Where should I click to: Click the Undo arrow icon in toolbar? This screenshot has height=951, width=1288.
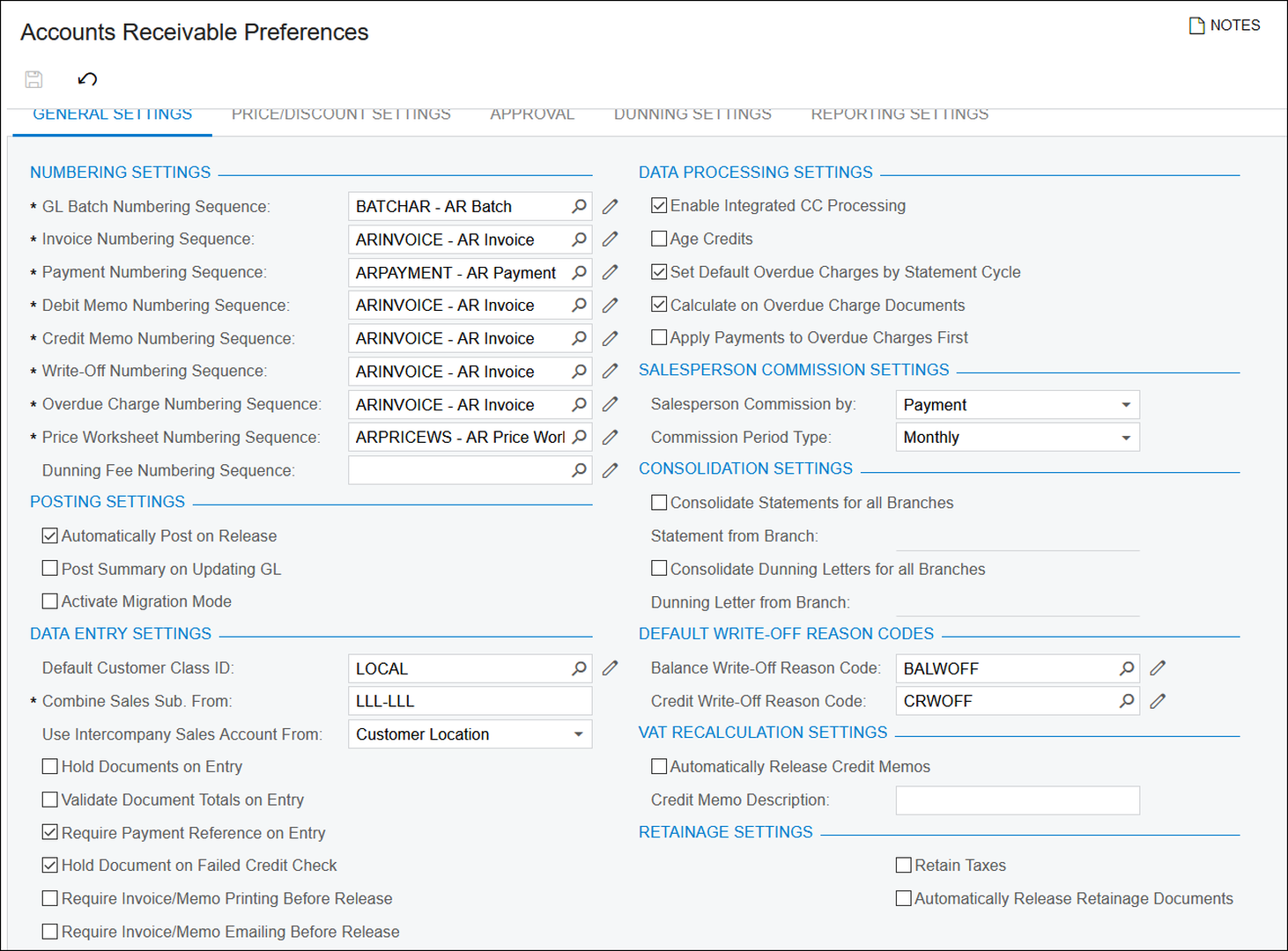point(87,79)
